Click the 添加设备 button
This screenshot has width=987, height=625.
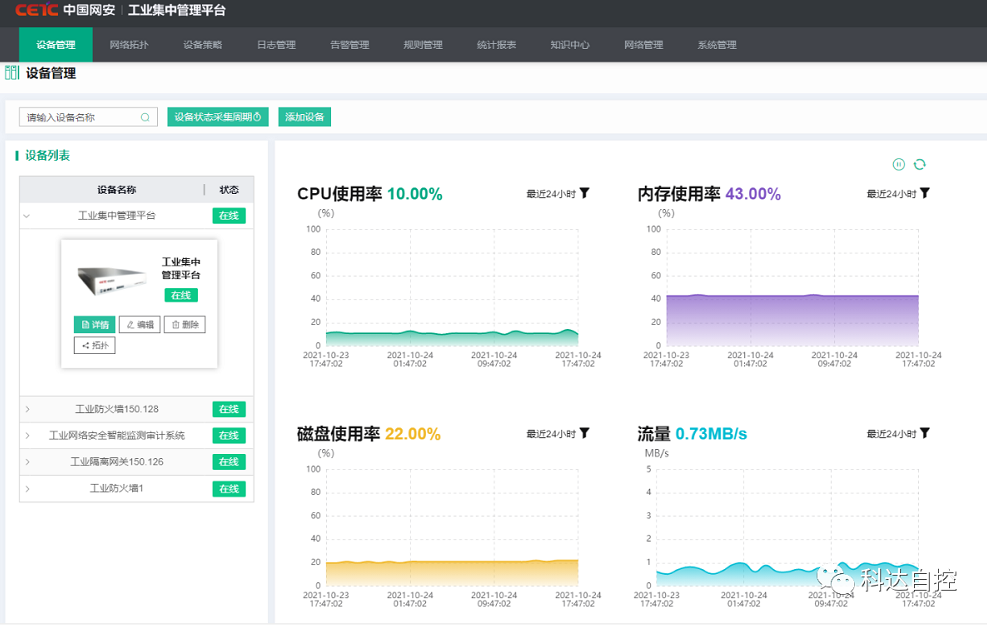(304, 116)
